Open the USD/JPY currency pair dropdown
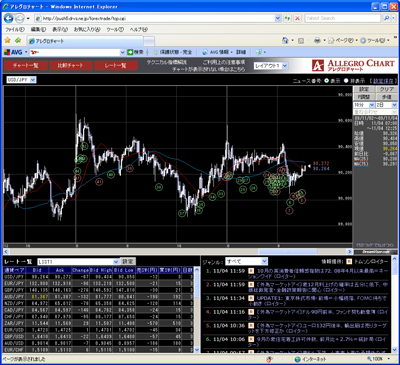Image resolution: width=400 pixels, height=365 pixels. pos(21,80)
